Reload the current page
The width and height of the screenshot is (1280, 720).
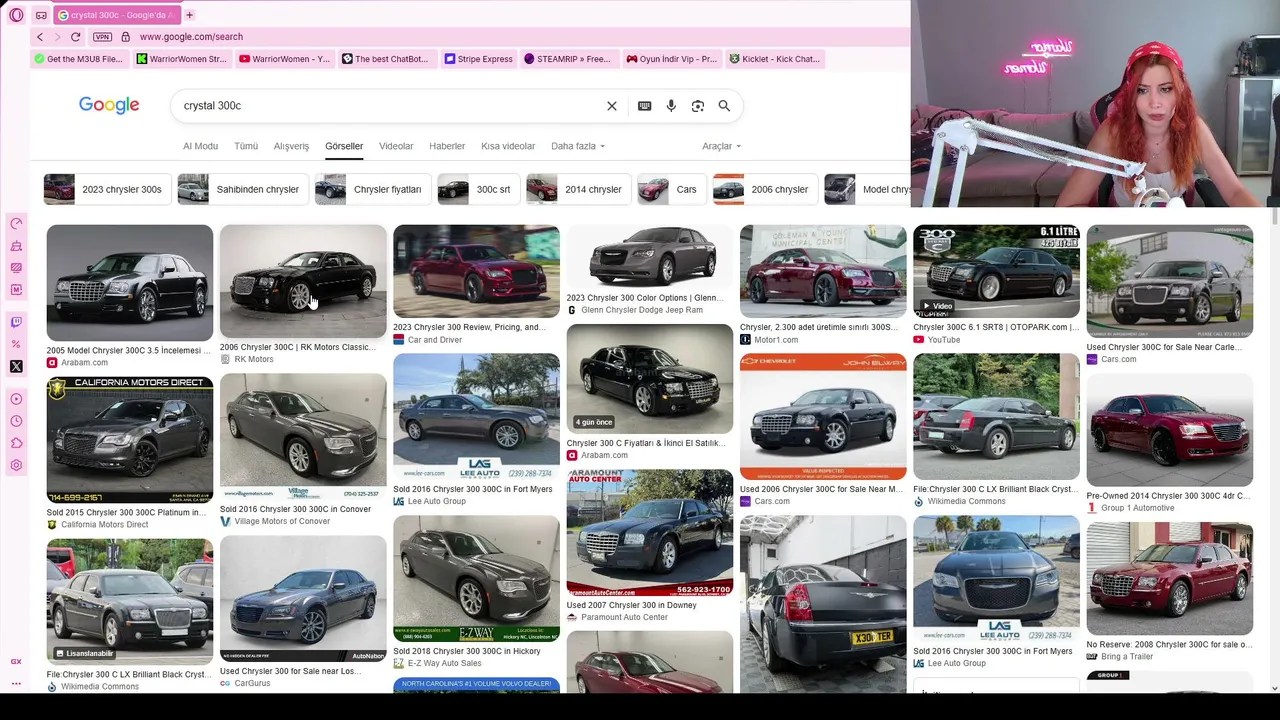[x=75, y=37]
